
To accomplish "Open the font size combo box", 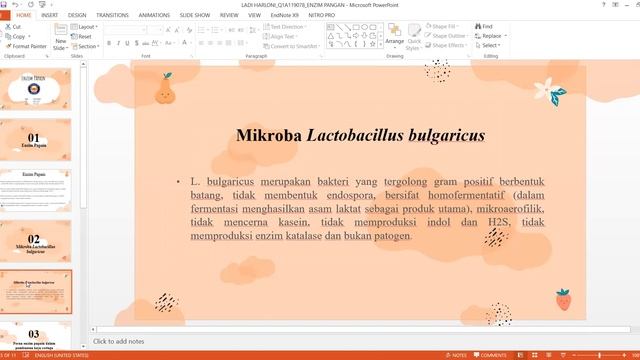I will [x=155, y=30].
